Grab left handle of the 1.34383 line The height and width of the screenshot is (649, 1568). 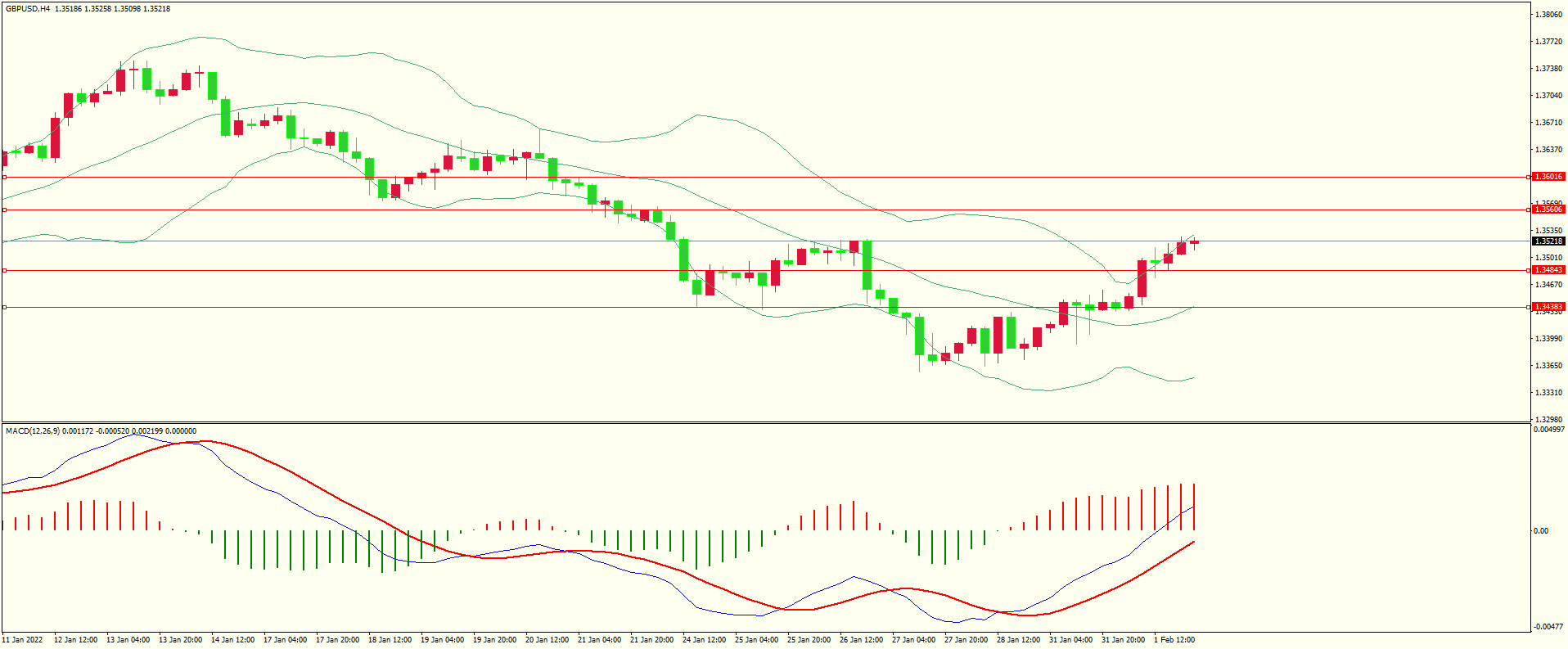coord(4,307)
